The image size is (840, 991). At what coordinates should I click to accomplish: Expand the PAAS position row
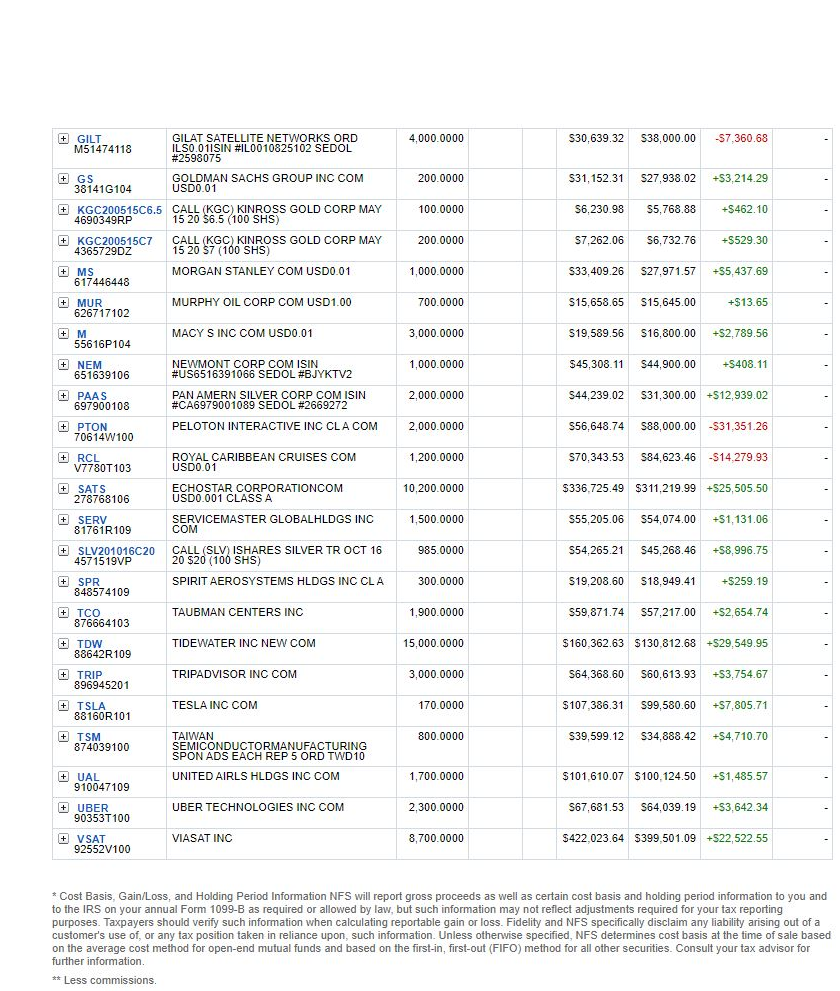click(x=63, y=395)
